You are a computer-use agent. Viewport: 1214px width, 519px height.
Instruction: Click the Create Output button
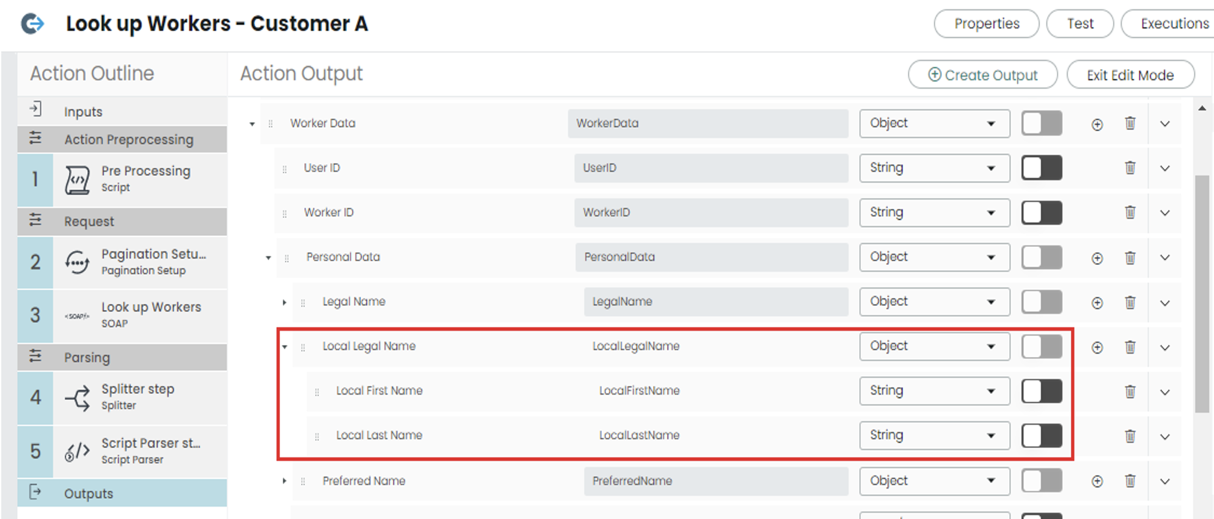982,75
